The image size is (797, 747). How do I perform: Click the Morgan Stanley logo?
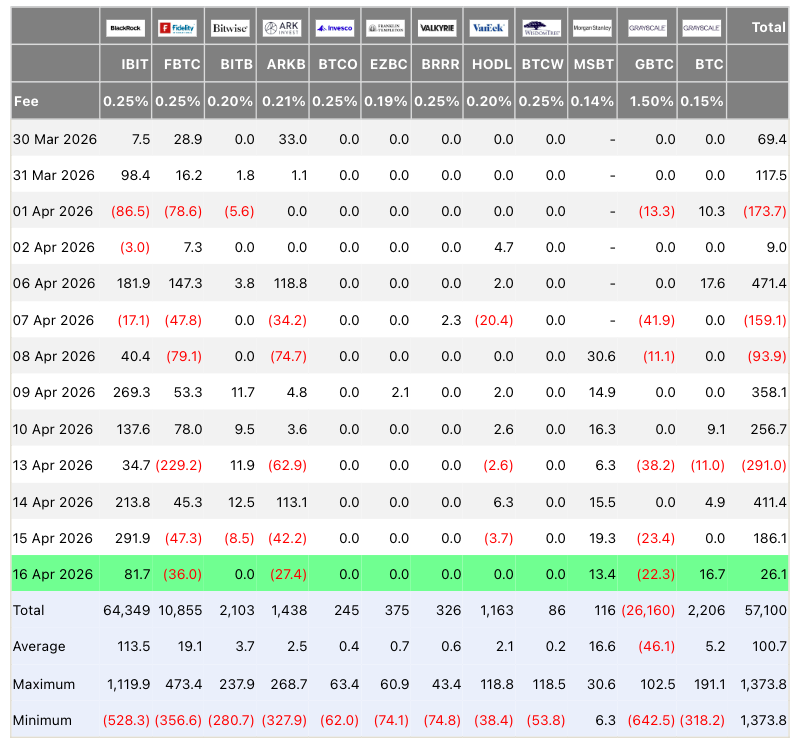pos(593,28)
